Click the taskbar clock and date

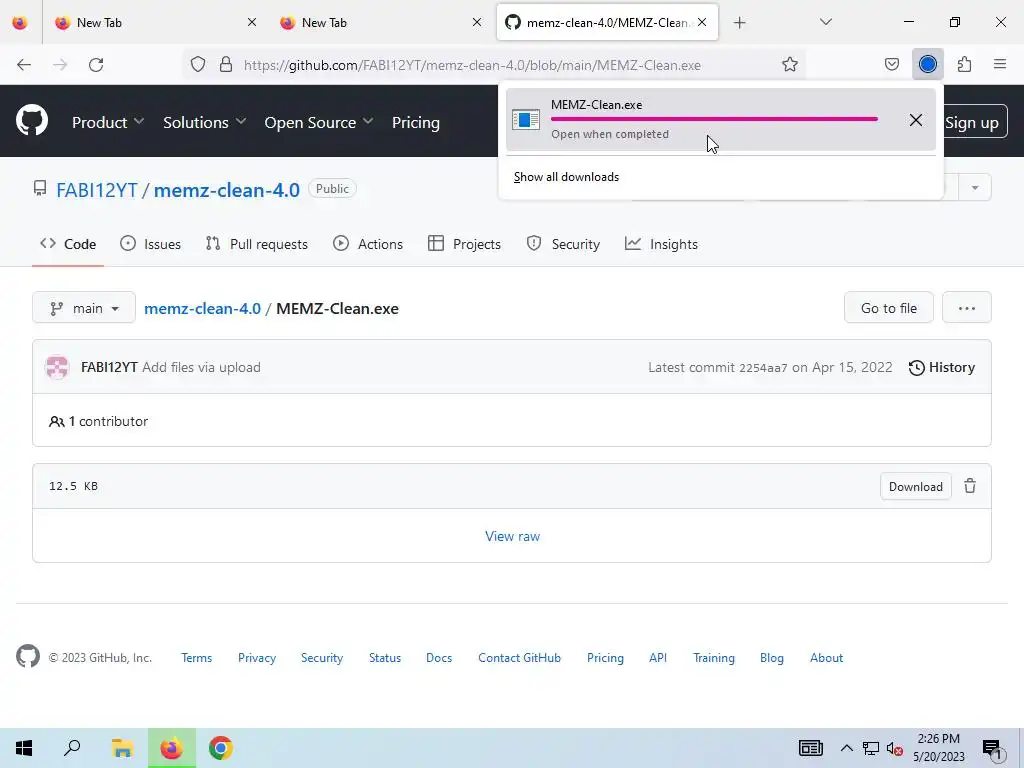[x=938, y=748]
